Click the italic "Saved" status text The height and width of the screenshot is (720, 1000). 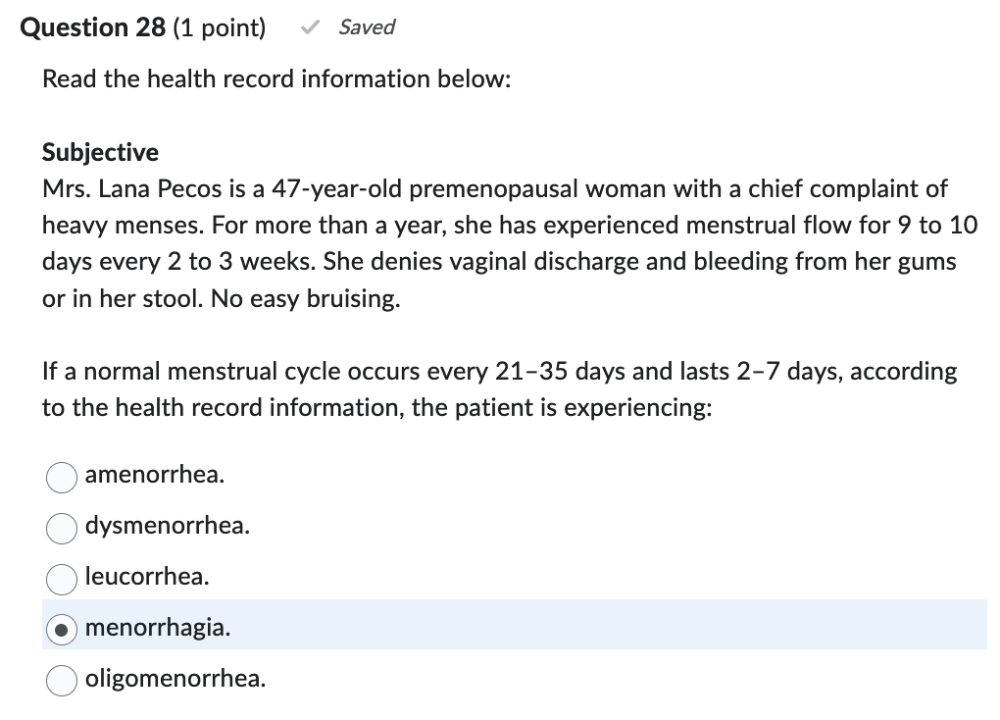367,28
